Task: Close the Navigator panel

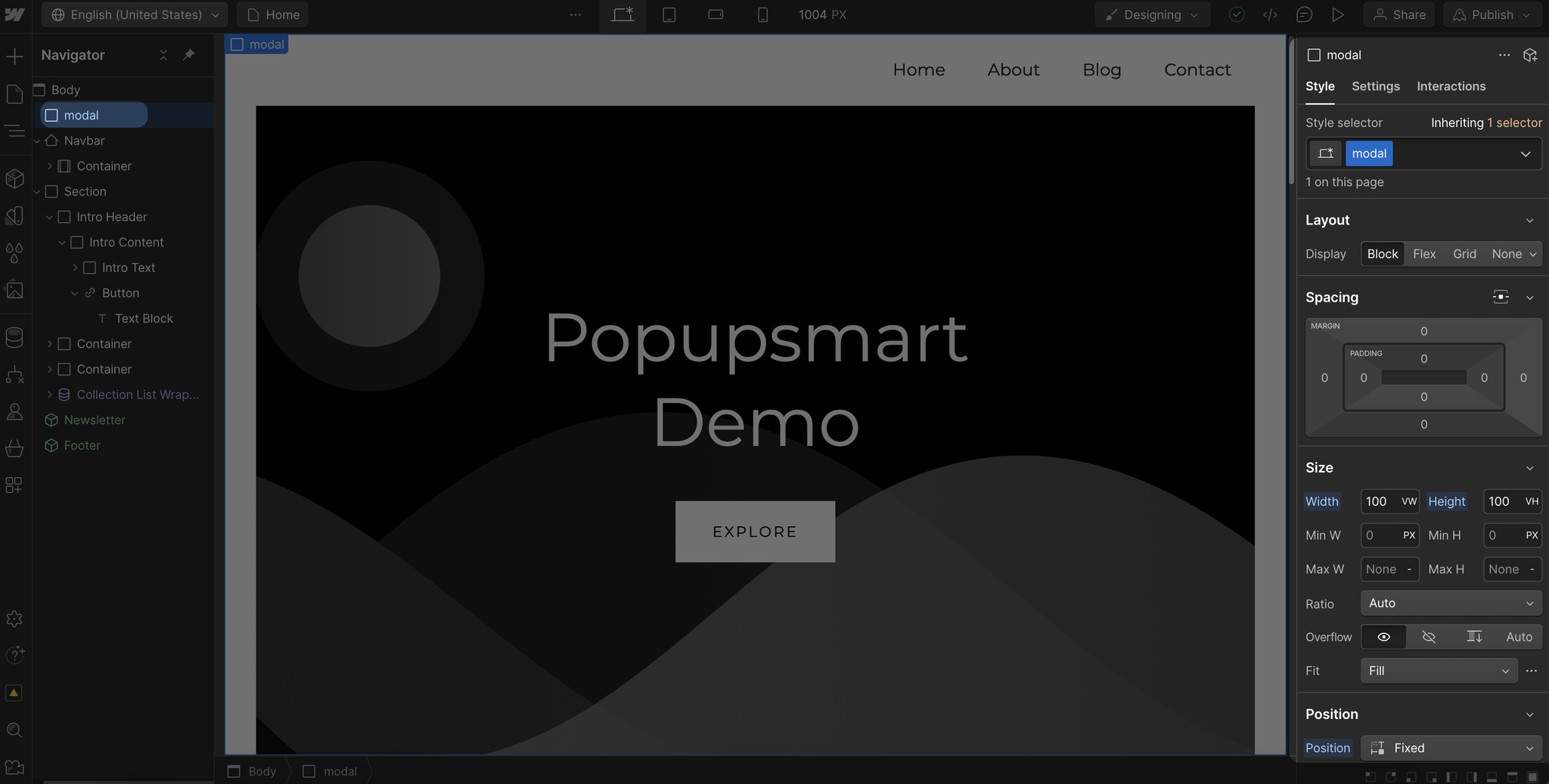Action: click(x=163, y=54)
